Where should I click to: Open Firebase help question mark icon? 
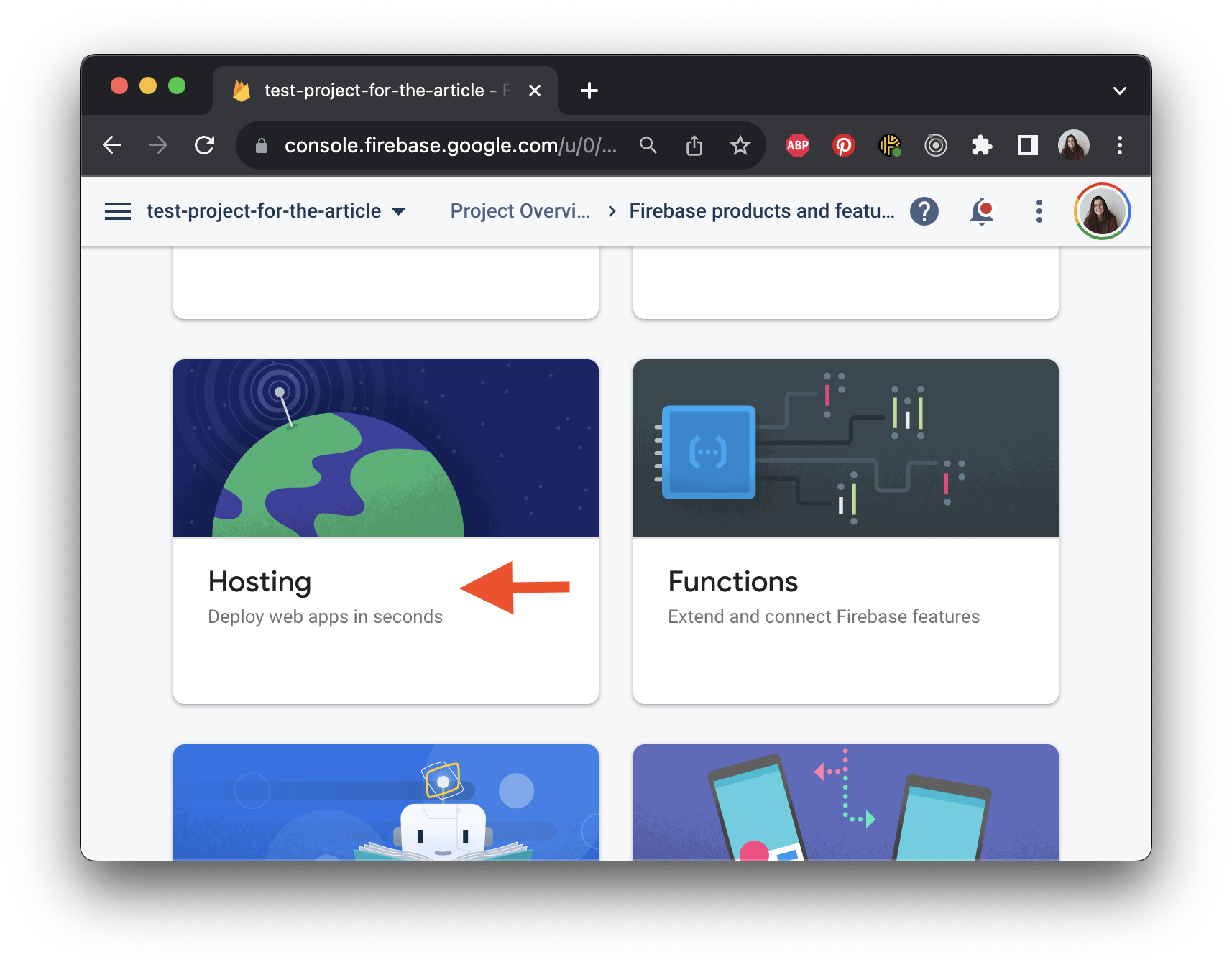(925, 210)
